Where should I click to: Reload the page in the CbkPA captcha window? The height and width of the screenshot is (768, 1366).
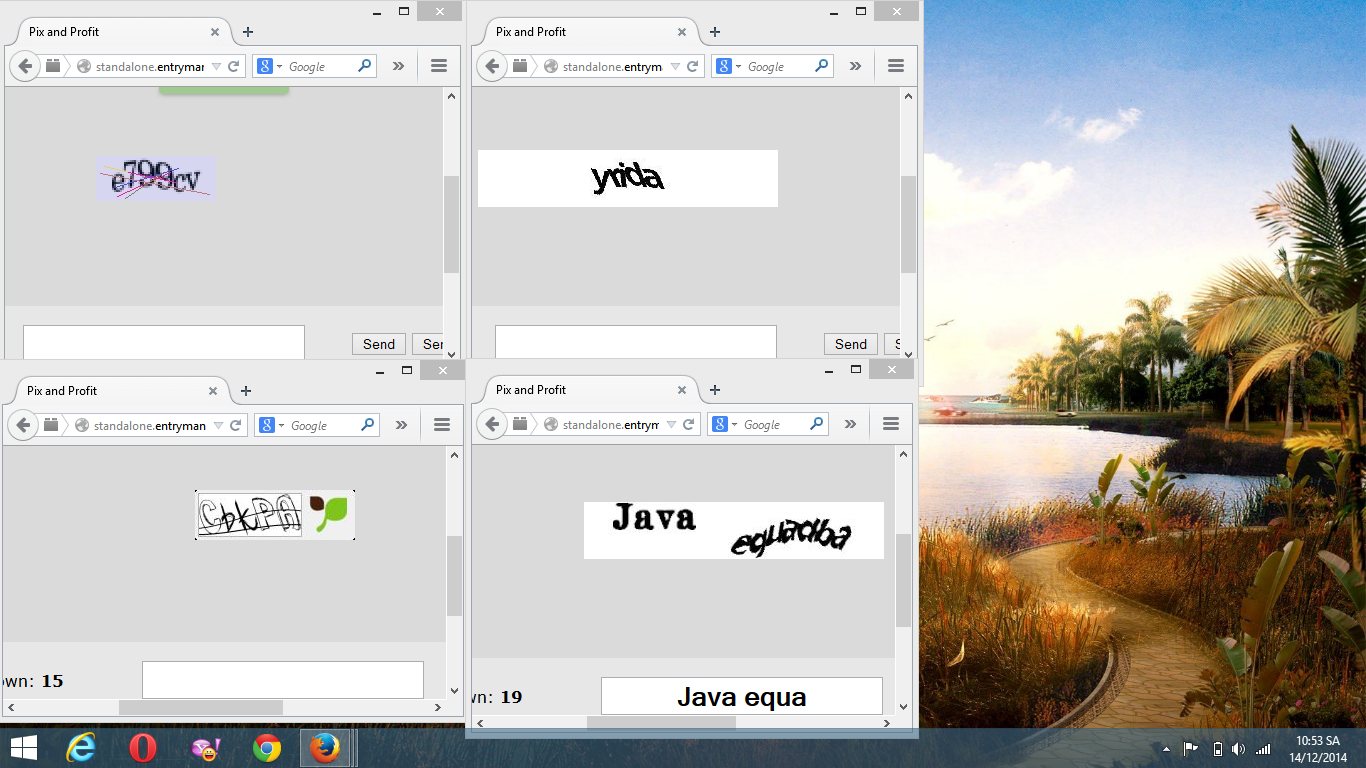click(x=236, y=426)
